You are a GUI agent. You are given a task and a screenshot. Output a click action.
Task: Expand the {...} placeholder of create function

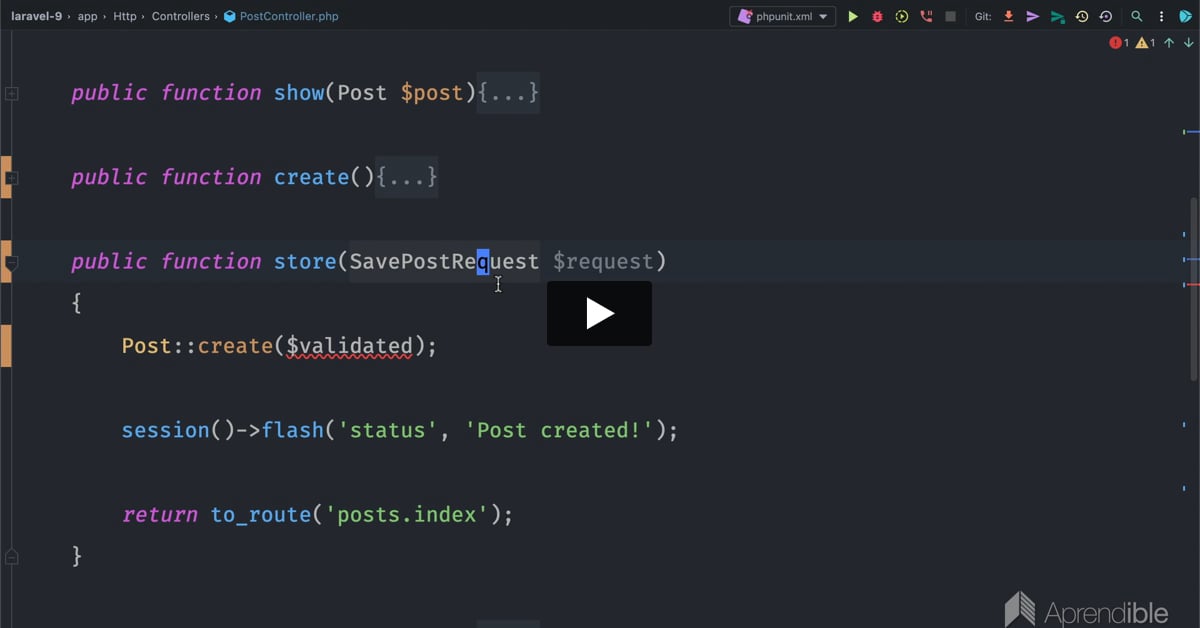406,177
